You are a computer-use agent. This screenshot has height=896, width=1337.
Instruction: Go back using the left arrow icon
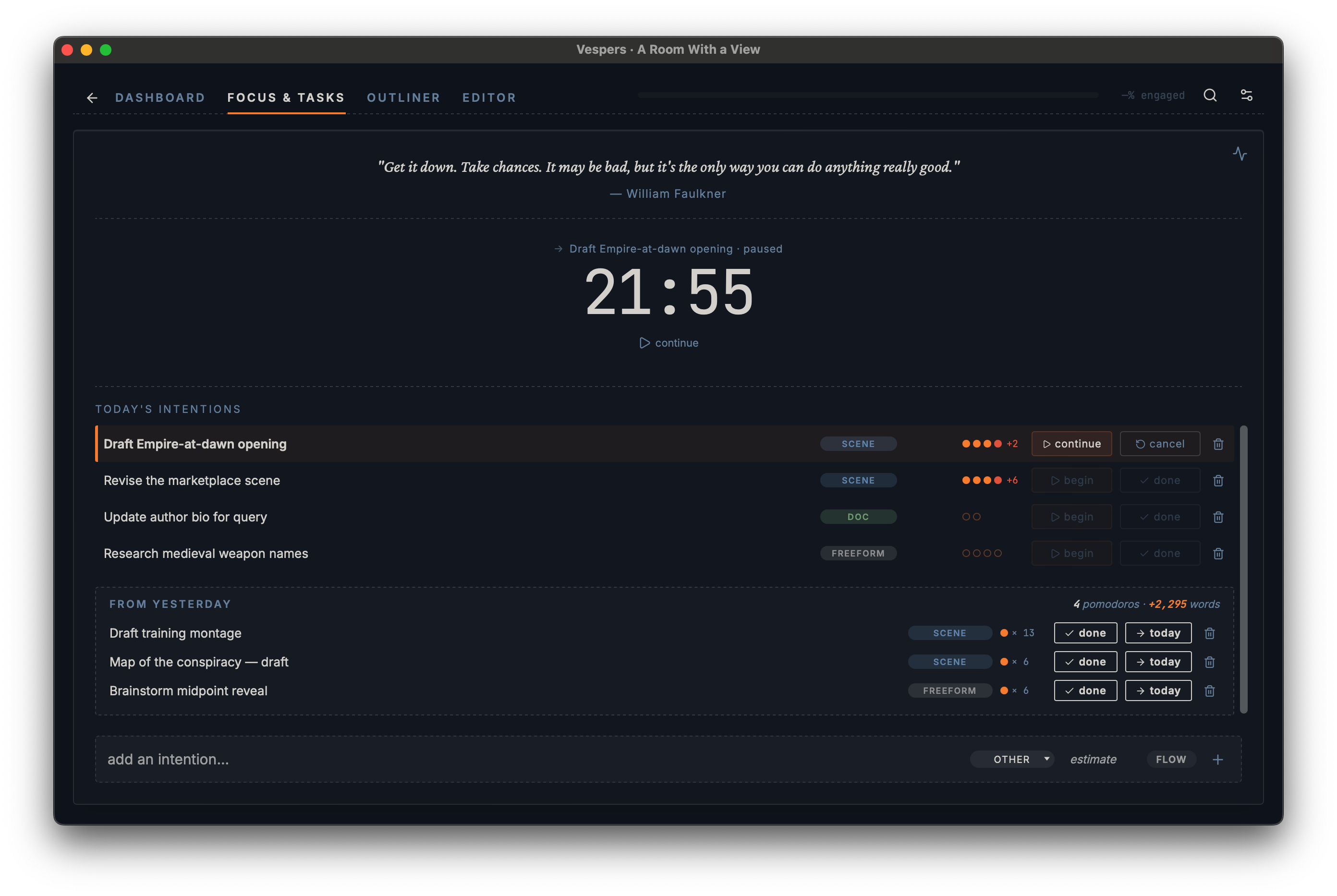(92, 97)
